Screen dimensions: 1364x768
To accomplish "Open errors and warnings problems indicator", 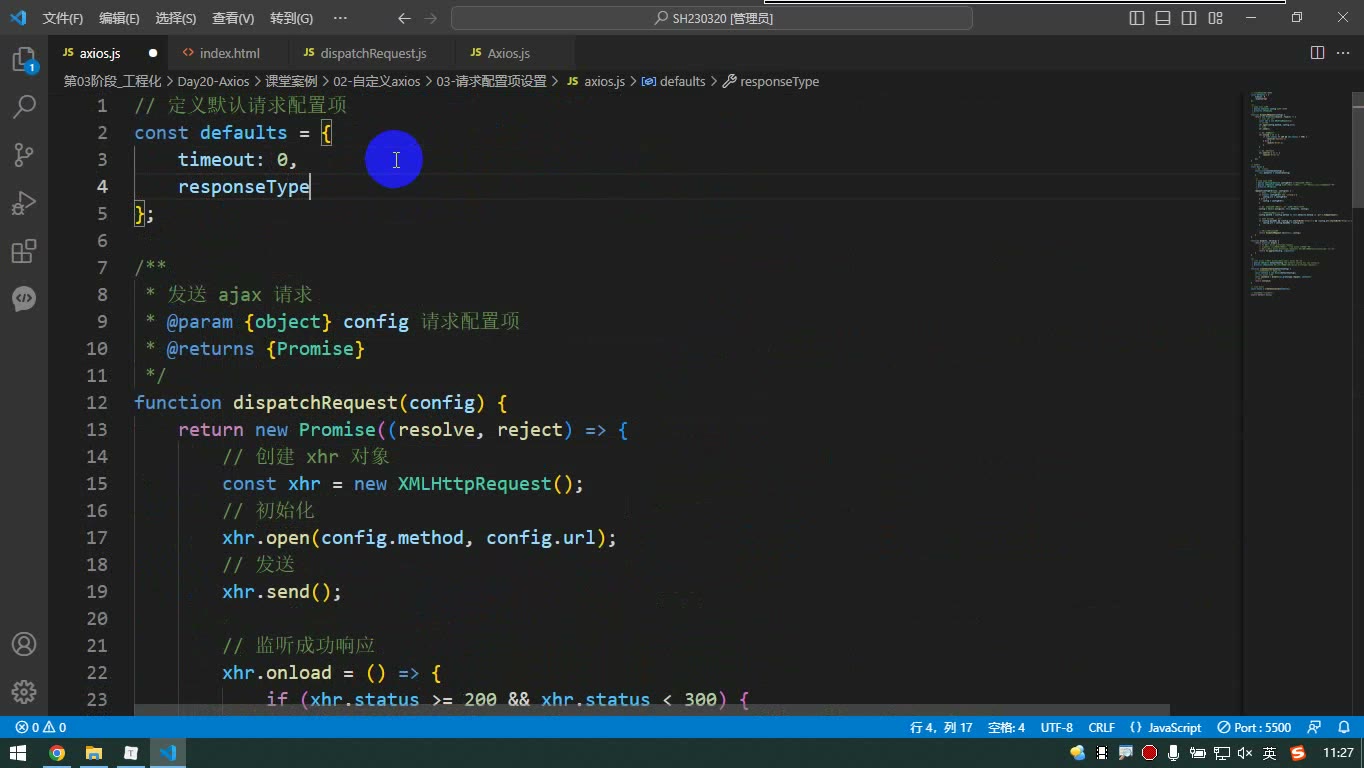I will pos(41,728).
